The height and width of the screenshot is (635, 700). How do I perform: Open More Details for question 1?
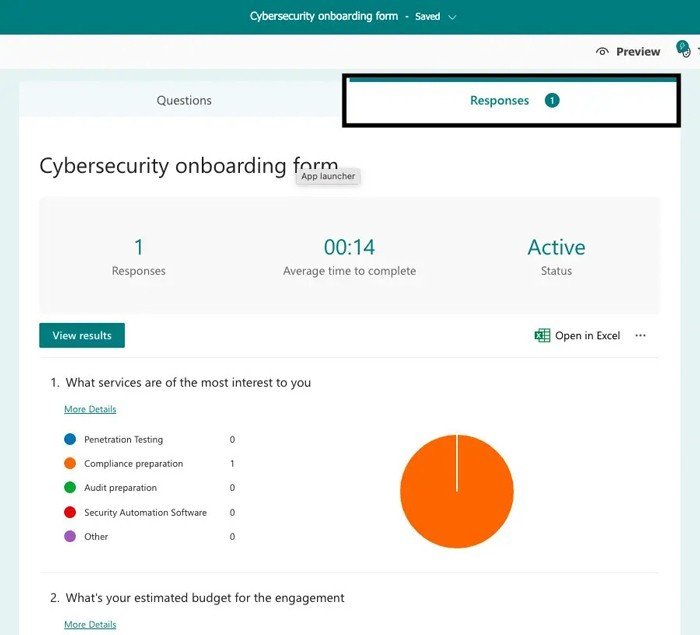pos(90,409)
